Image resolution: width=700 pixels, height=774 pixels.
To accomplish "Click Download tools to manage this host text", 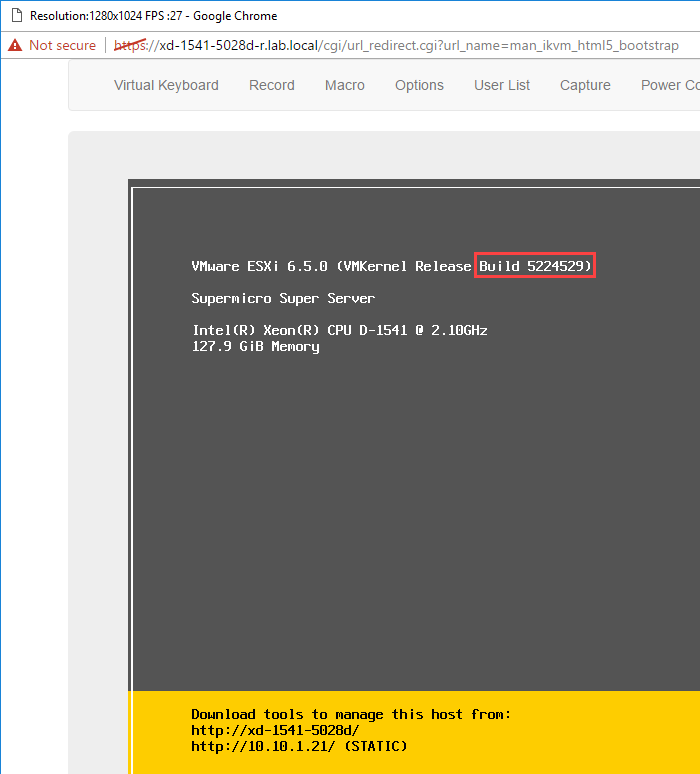I will pos(351,714).
